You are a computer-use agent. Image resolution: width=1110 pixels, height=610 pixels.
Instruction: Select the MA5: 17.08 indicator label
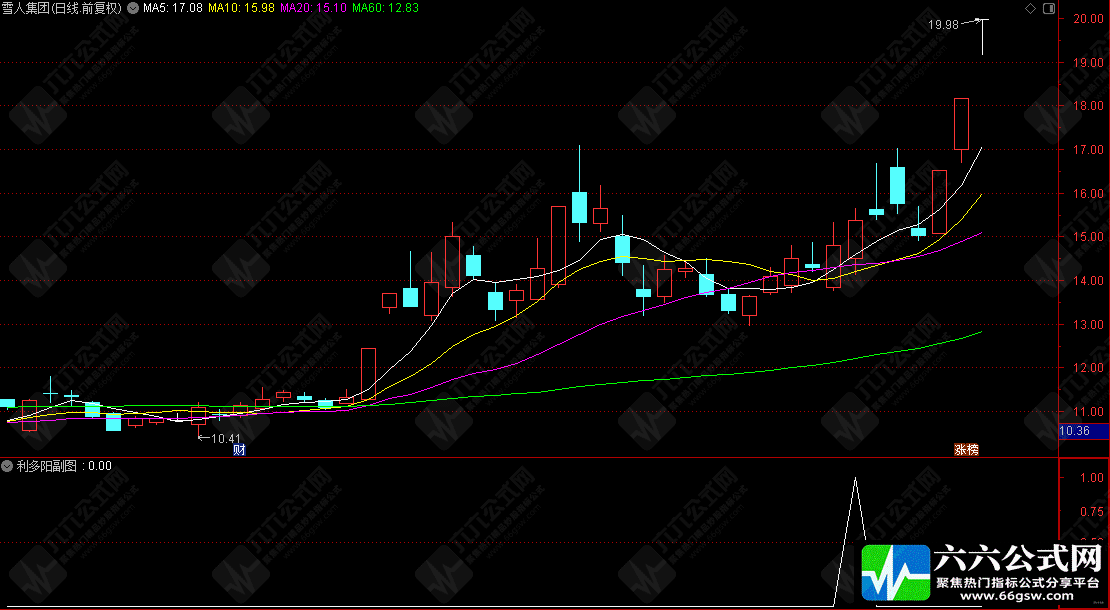click(x=173, y=8)
